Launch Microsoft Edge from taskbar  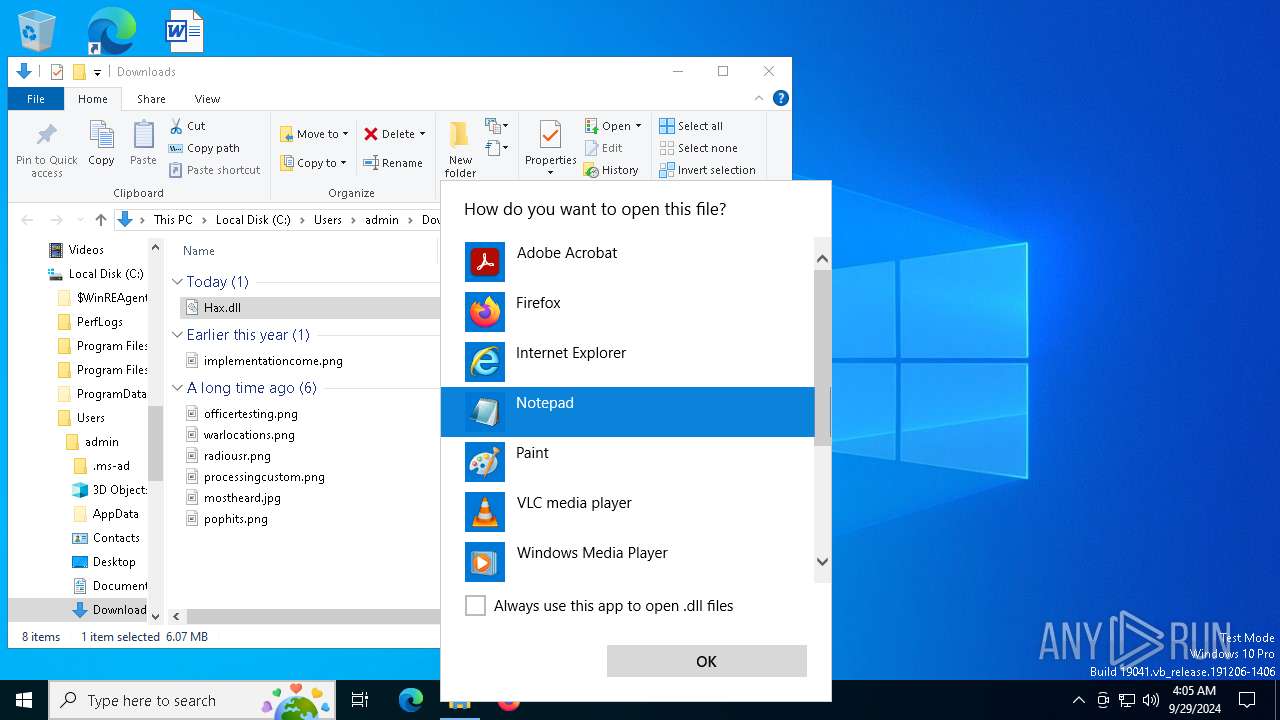click(411, 700)
